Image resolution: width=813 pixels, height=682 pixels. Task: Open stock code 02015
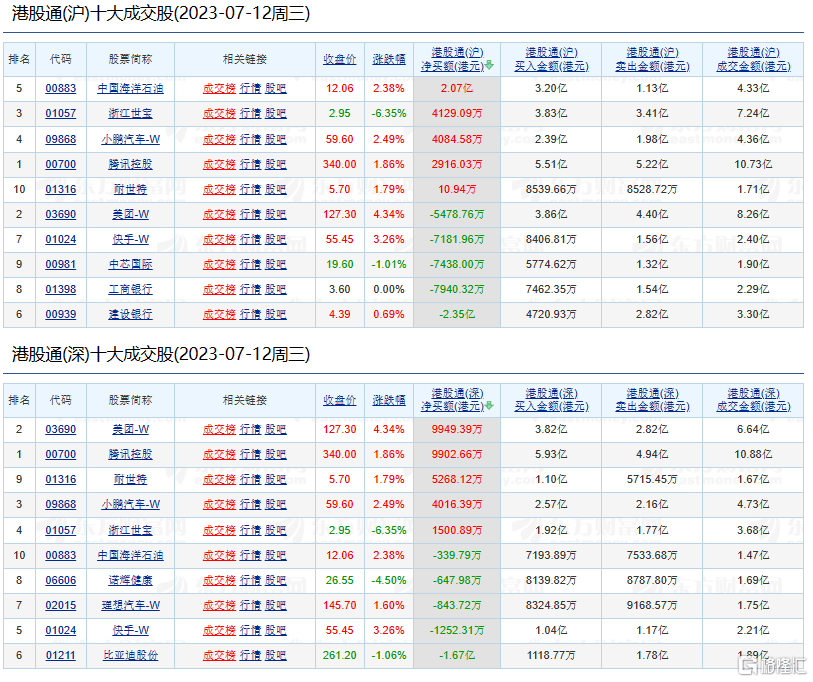(61, 605)
